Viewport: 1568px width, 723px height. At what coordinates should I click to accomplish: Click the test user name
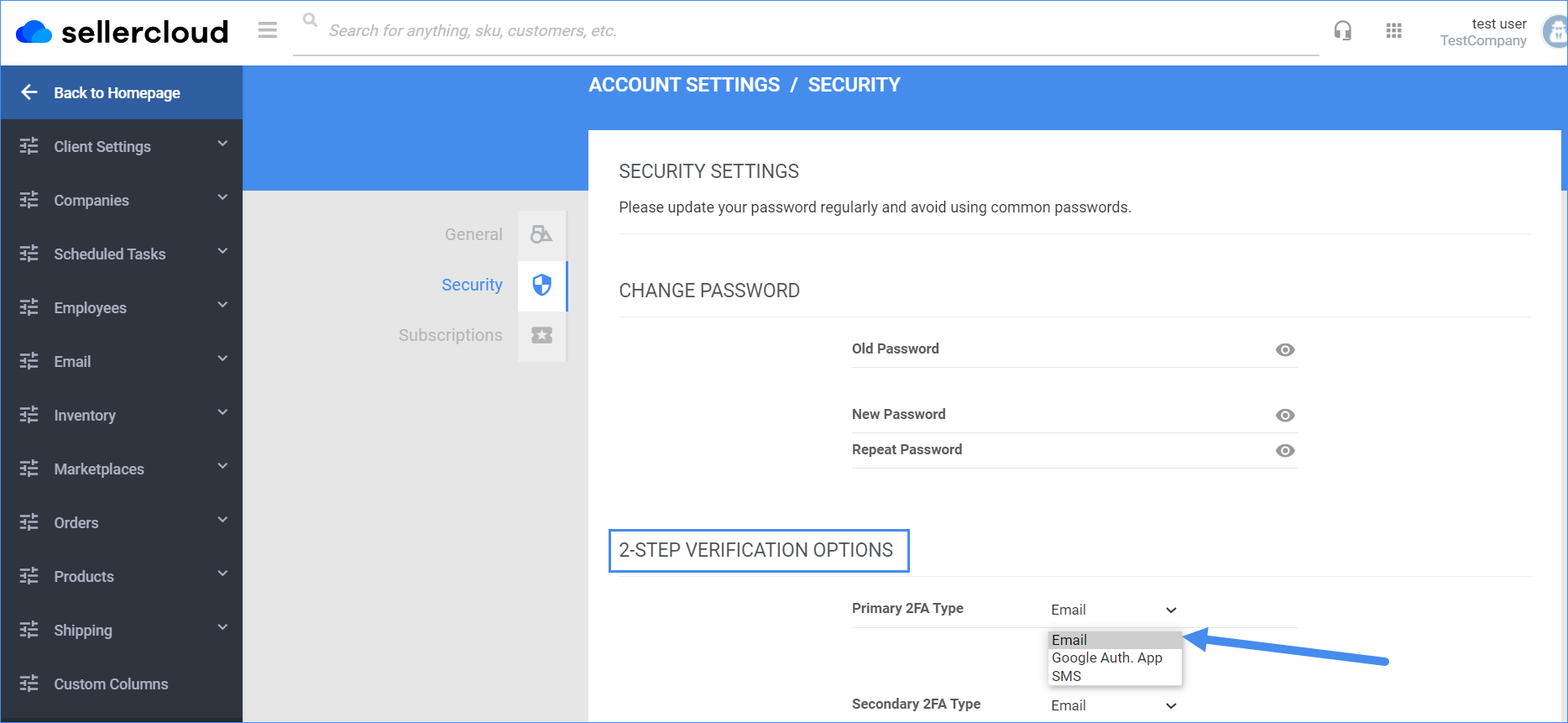point(1499,24)
